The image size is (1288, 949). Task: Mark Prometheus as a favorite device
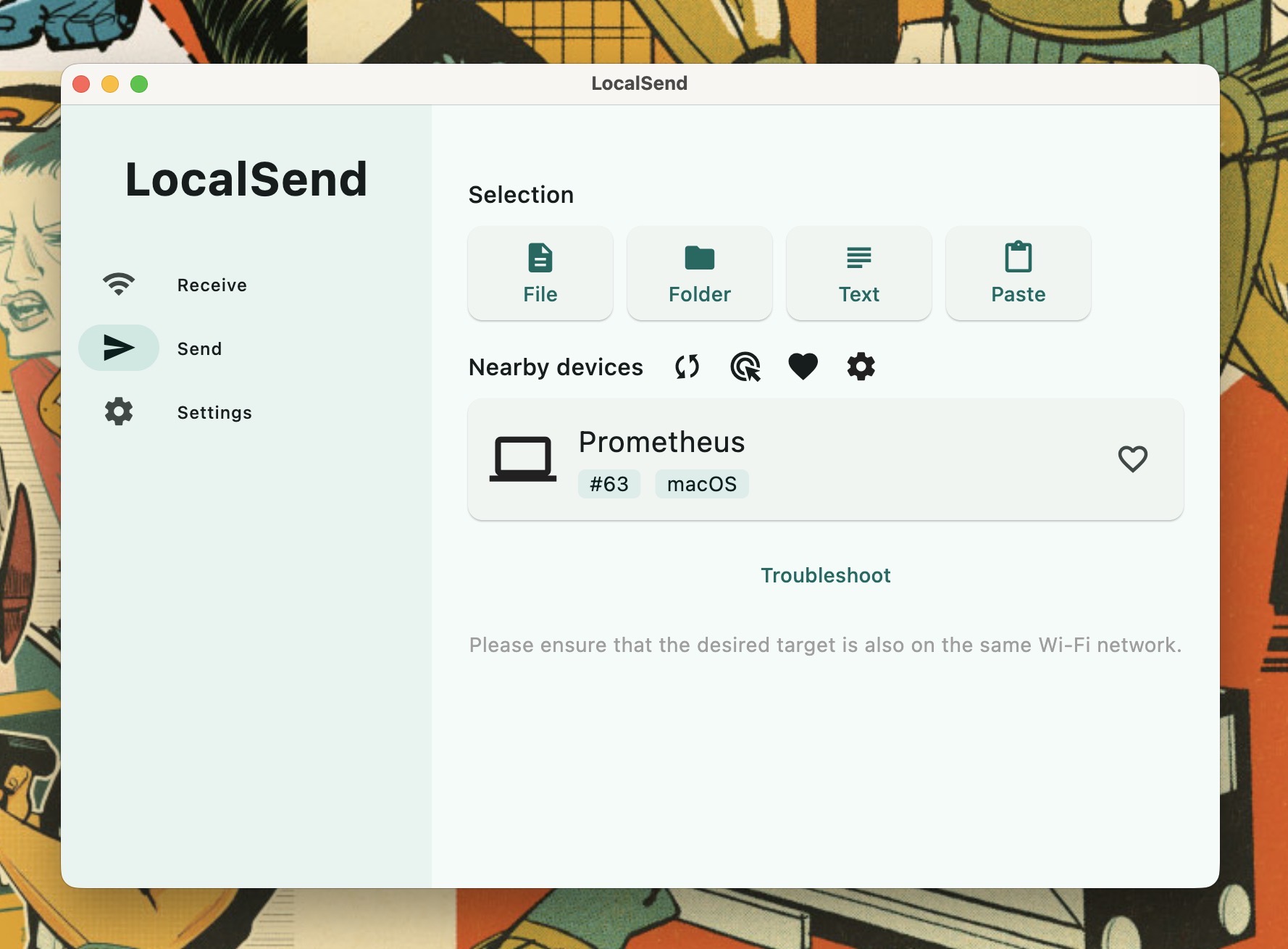1133,459
